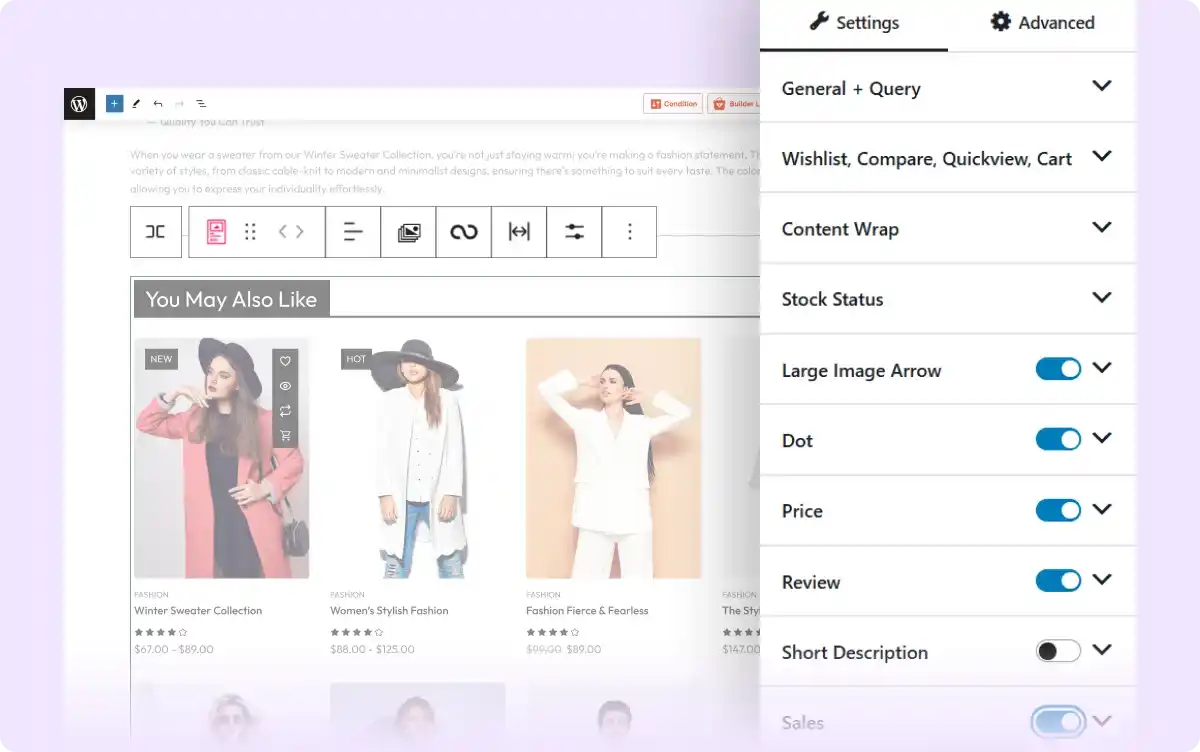The image size is (1200, 752).
Task: Select the Settings tab
Action: point(853,23)
